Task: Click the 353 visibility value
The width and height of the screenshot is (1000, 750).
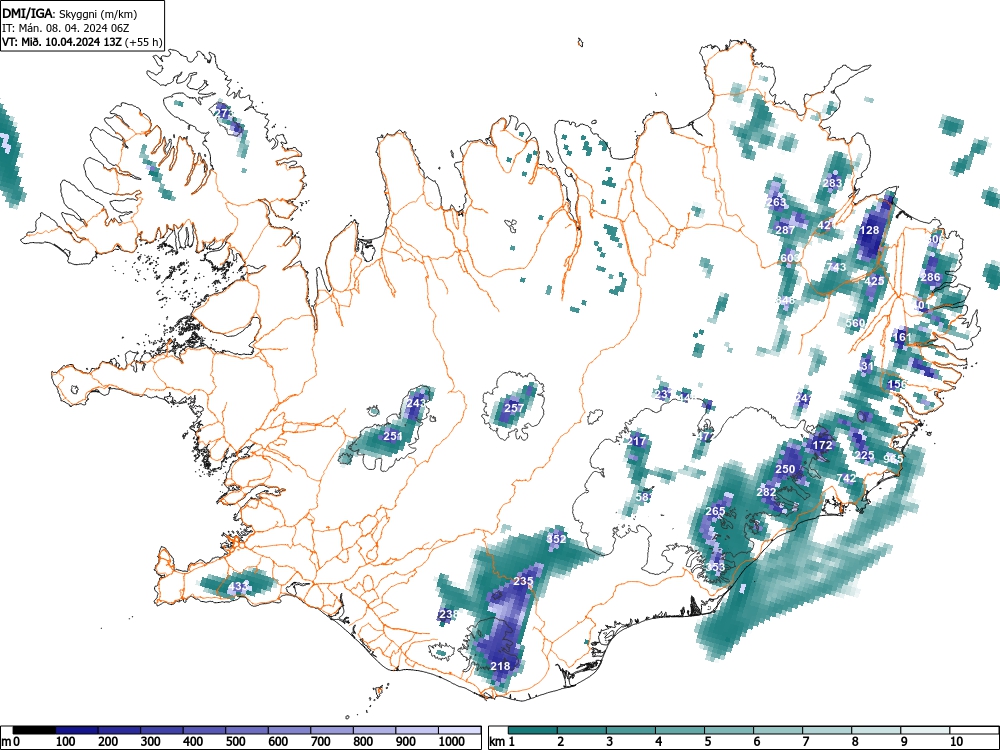Action: pos(716,567)
